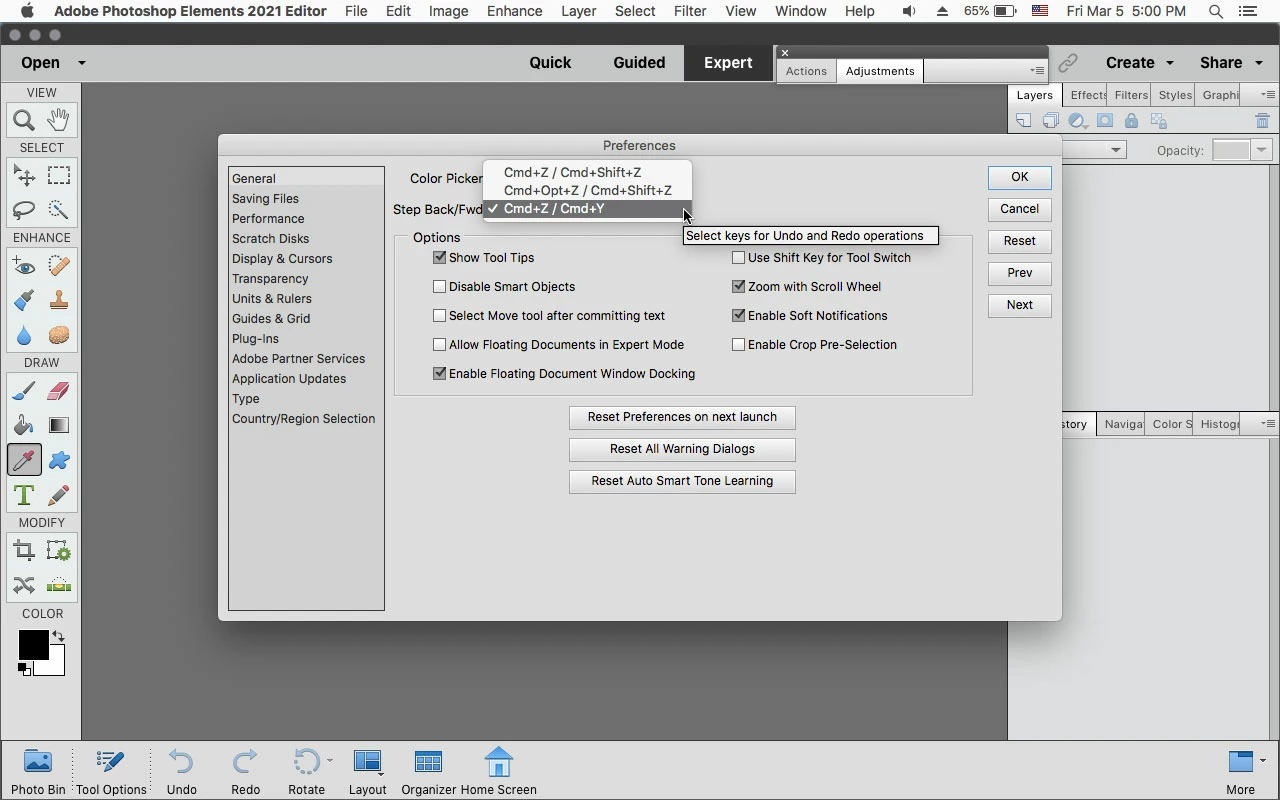
Task: Select the Color Picker eyedropper tool
Action: click(x=24, y=460)
